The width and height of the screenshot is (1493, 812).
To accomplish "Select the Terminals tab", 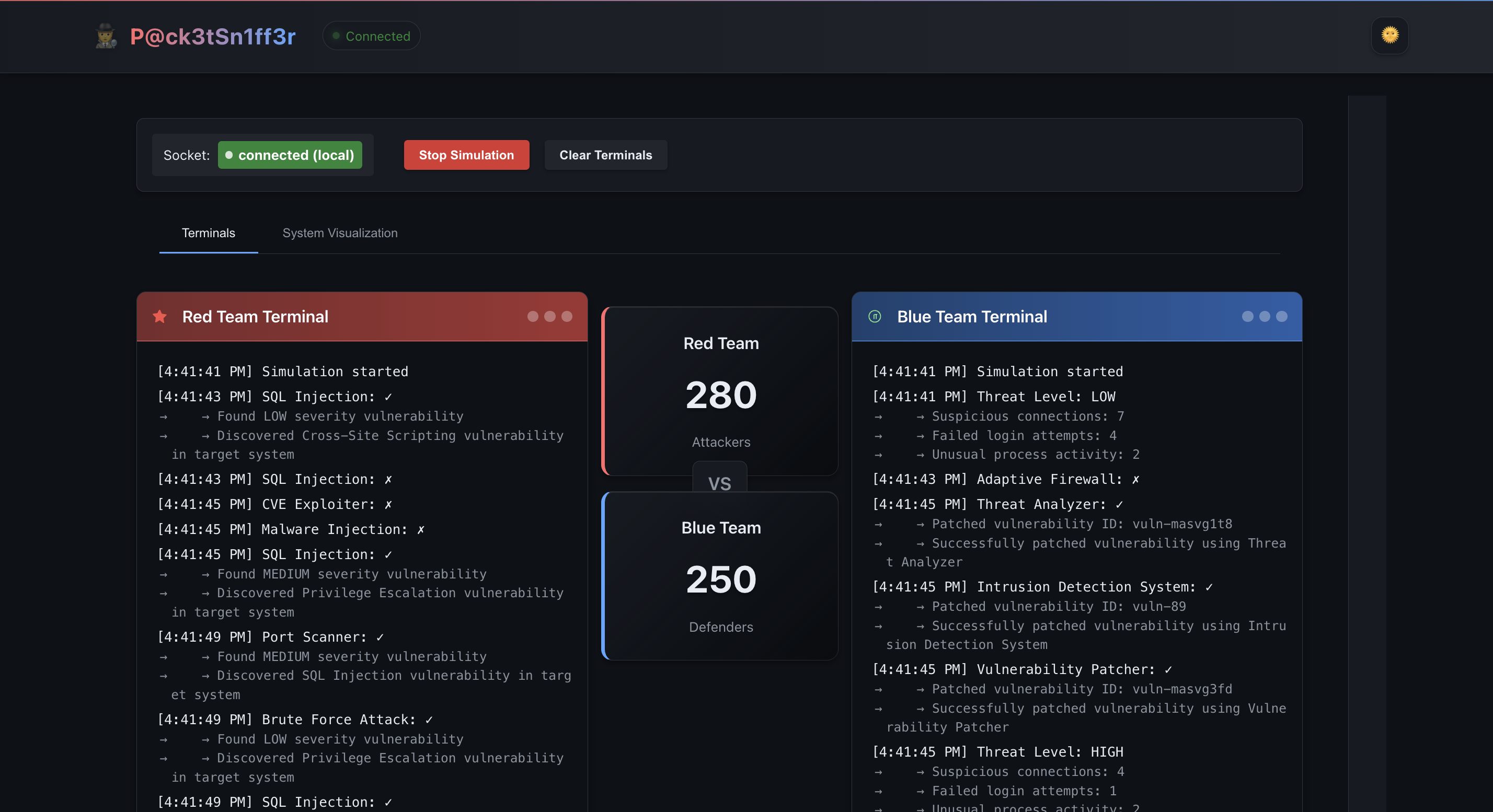I will click(208, 233).
